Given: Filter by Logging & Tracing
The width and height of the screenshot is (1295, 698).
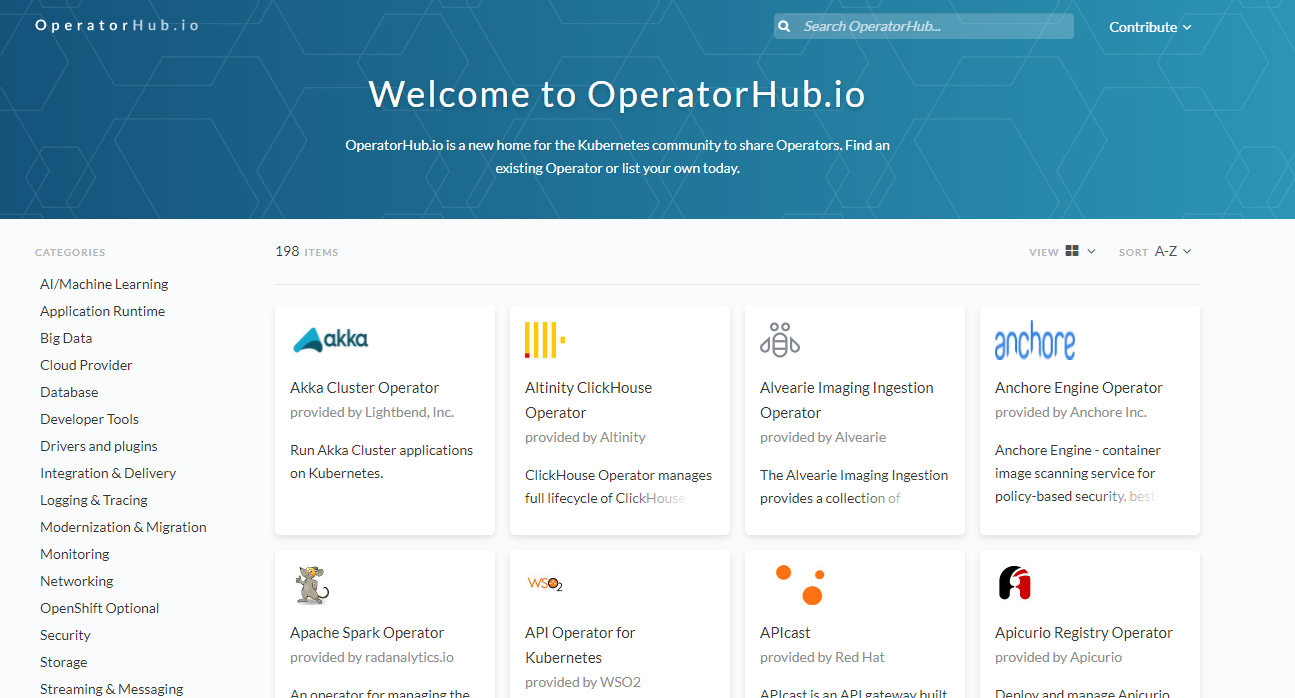Looking at the screenshot, I should point(94,500).
